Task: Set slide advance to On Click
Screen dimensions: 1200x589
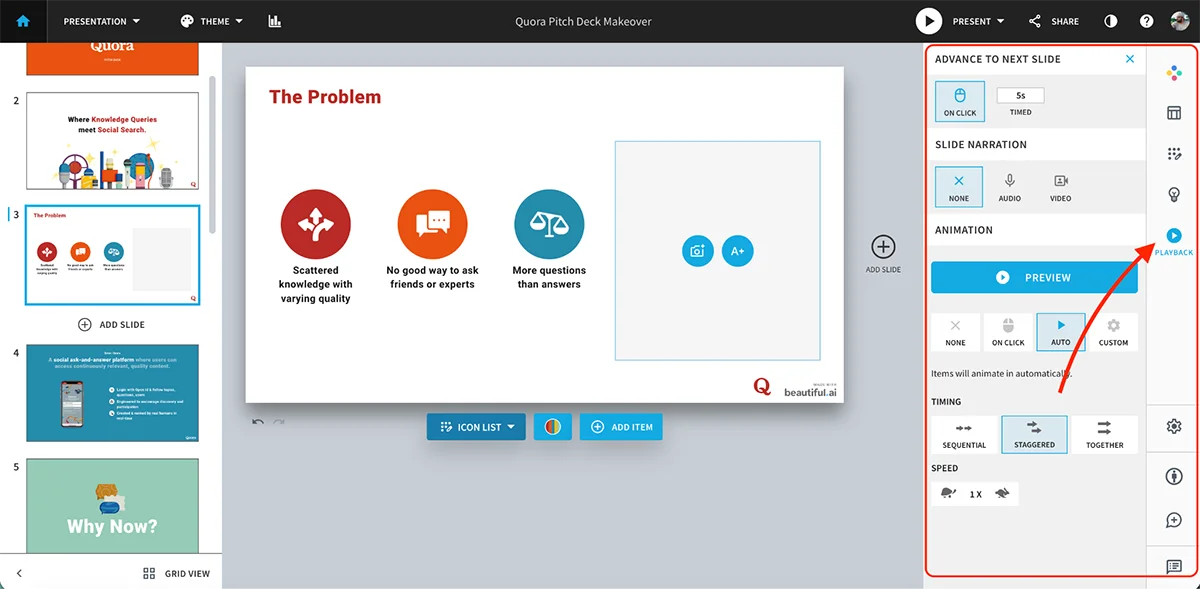Action: tap(960, 101)
